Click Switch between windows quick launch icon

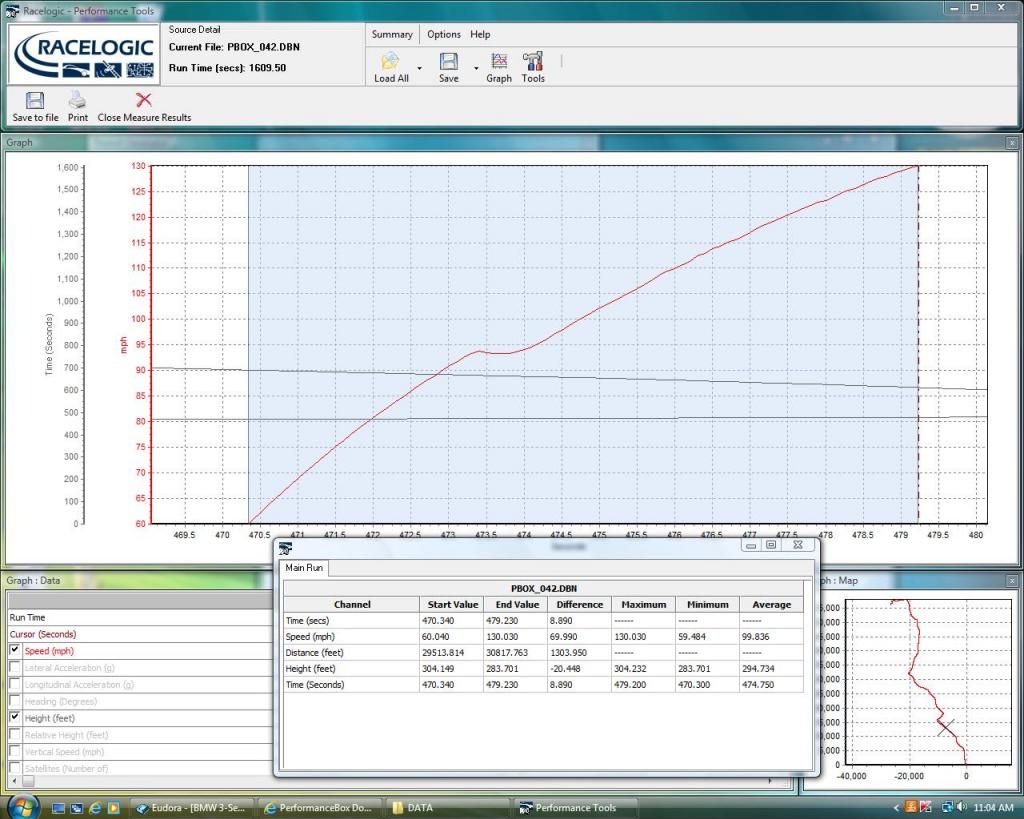click(x=76, y=808)
